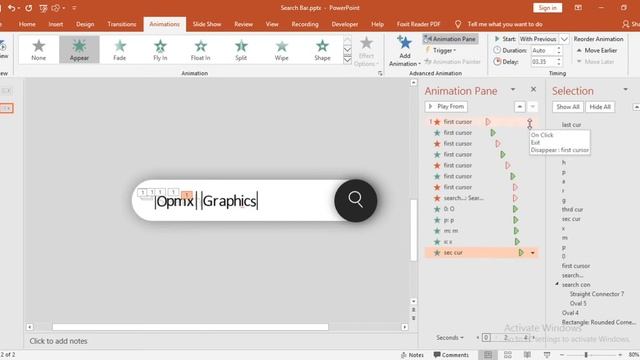
Task: Switch to Normal view in status bar
Action: tap(488, 355)
